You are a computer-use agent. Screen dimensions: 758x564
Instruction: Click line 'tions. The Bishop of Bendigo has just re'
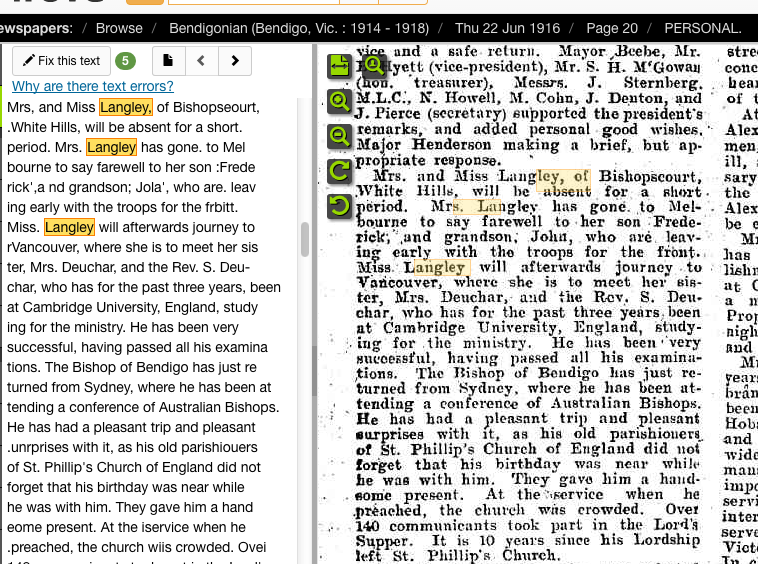(x=131, y=367)
